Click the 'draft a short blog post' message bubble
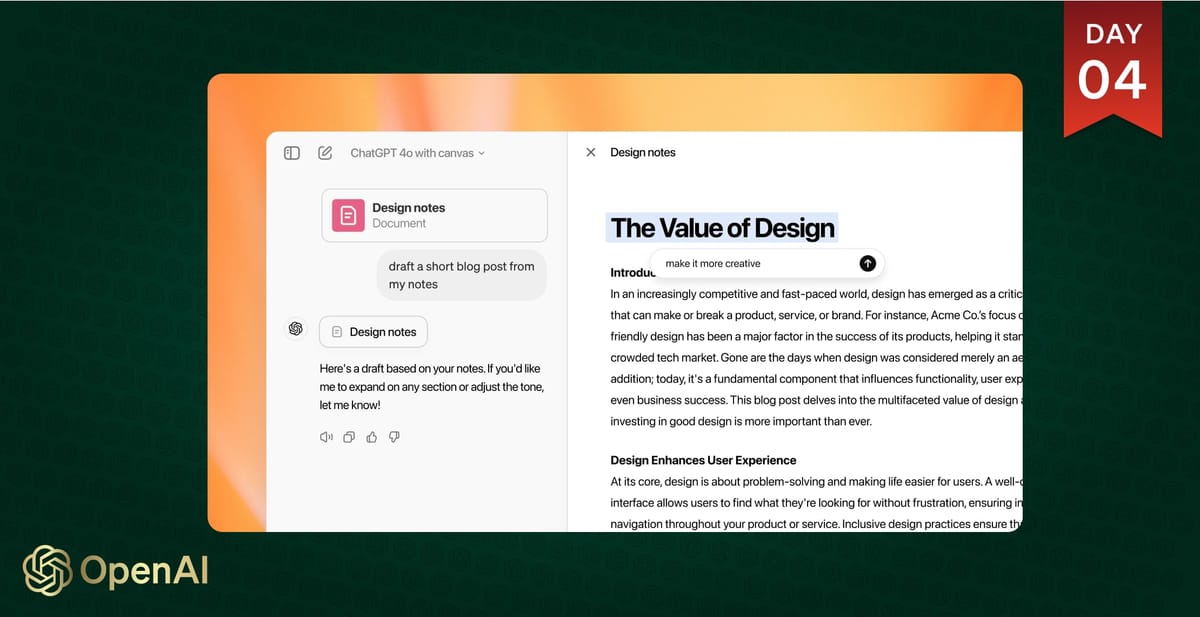The width and height of the screenshot is (1200, 617). coord(462,275)
